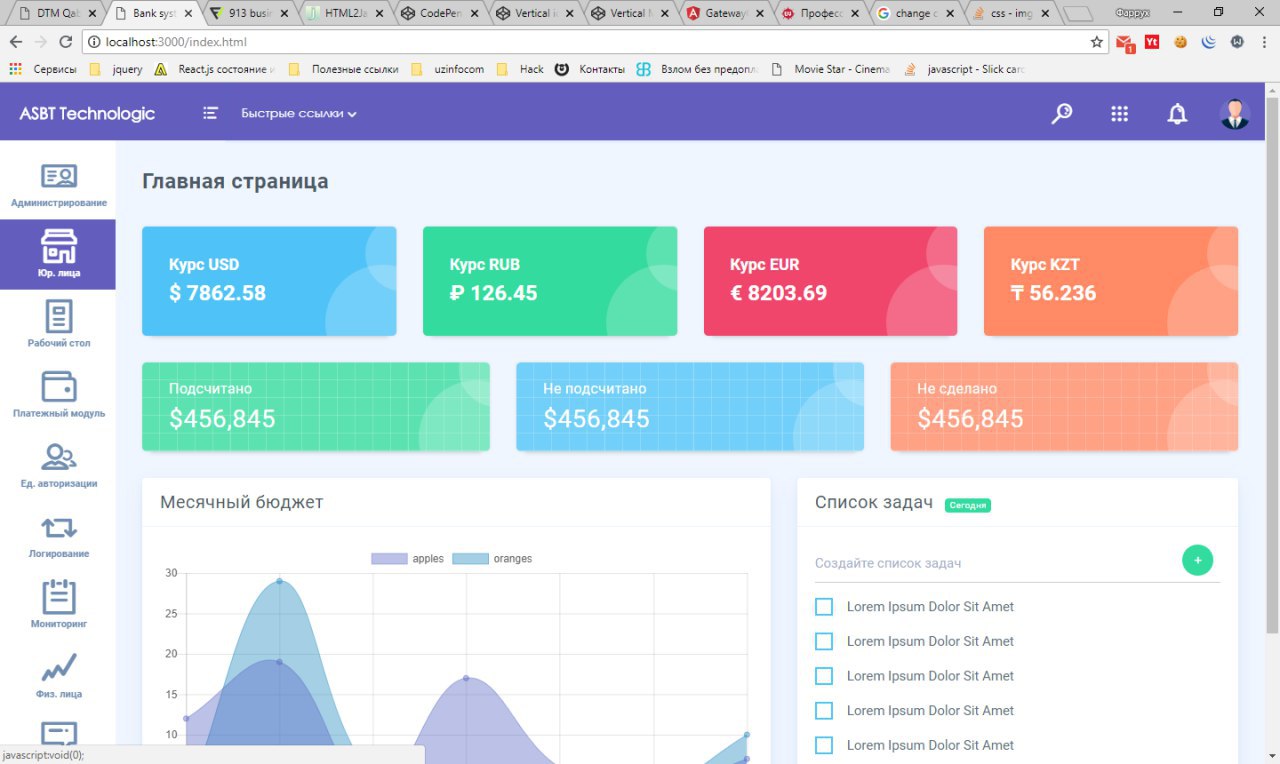Switch to the DTM browser tab

[58, 14]
